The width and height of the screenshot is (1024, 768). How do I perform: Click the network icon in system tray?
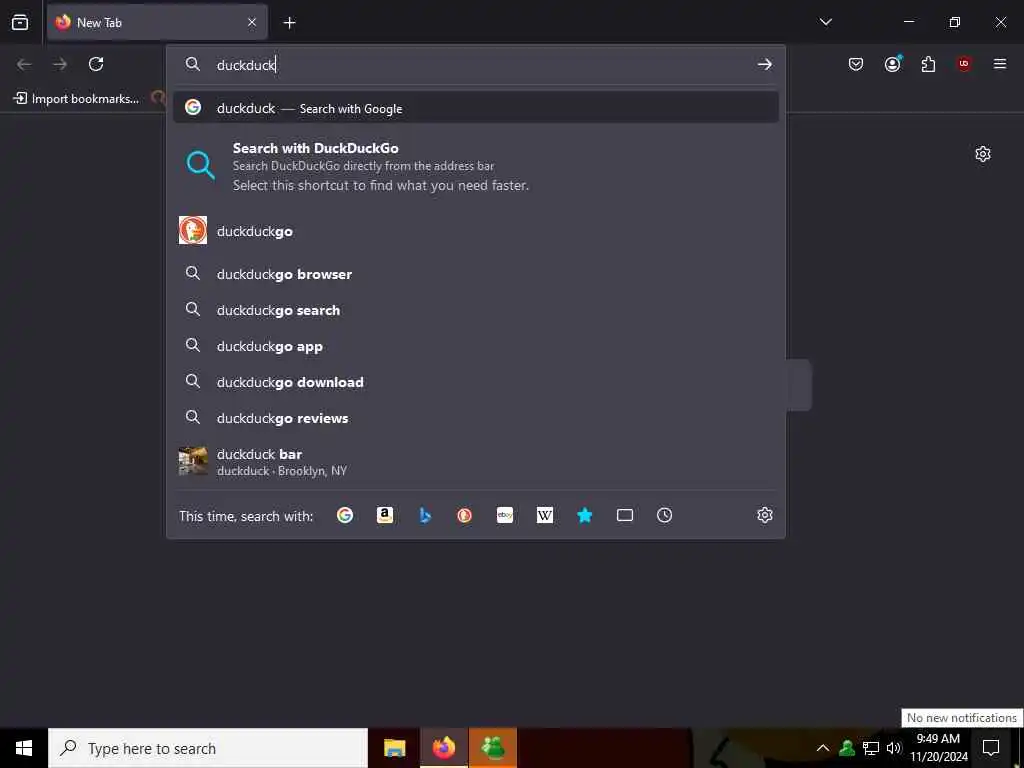point(871,748)
